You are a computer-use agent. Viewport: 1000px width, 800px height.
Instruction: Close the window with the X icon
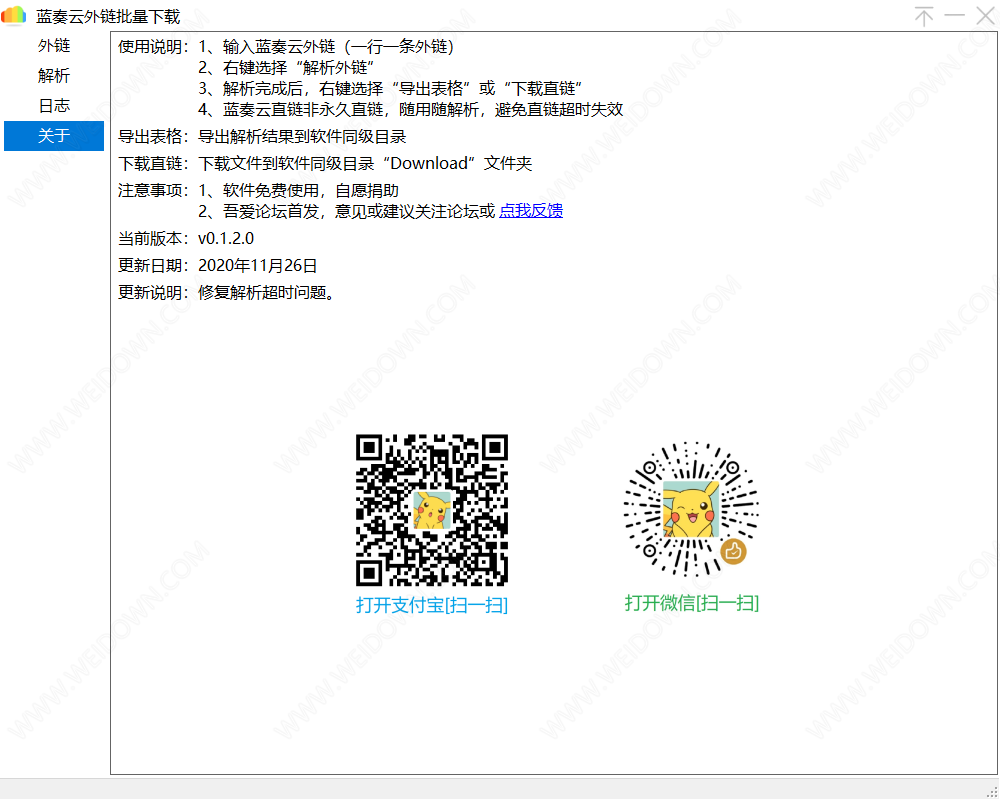point(985,16)
